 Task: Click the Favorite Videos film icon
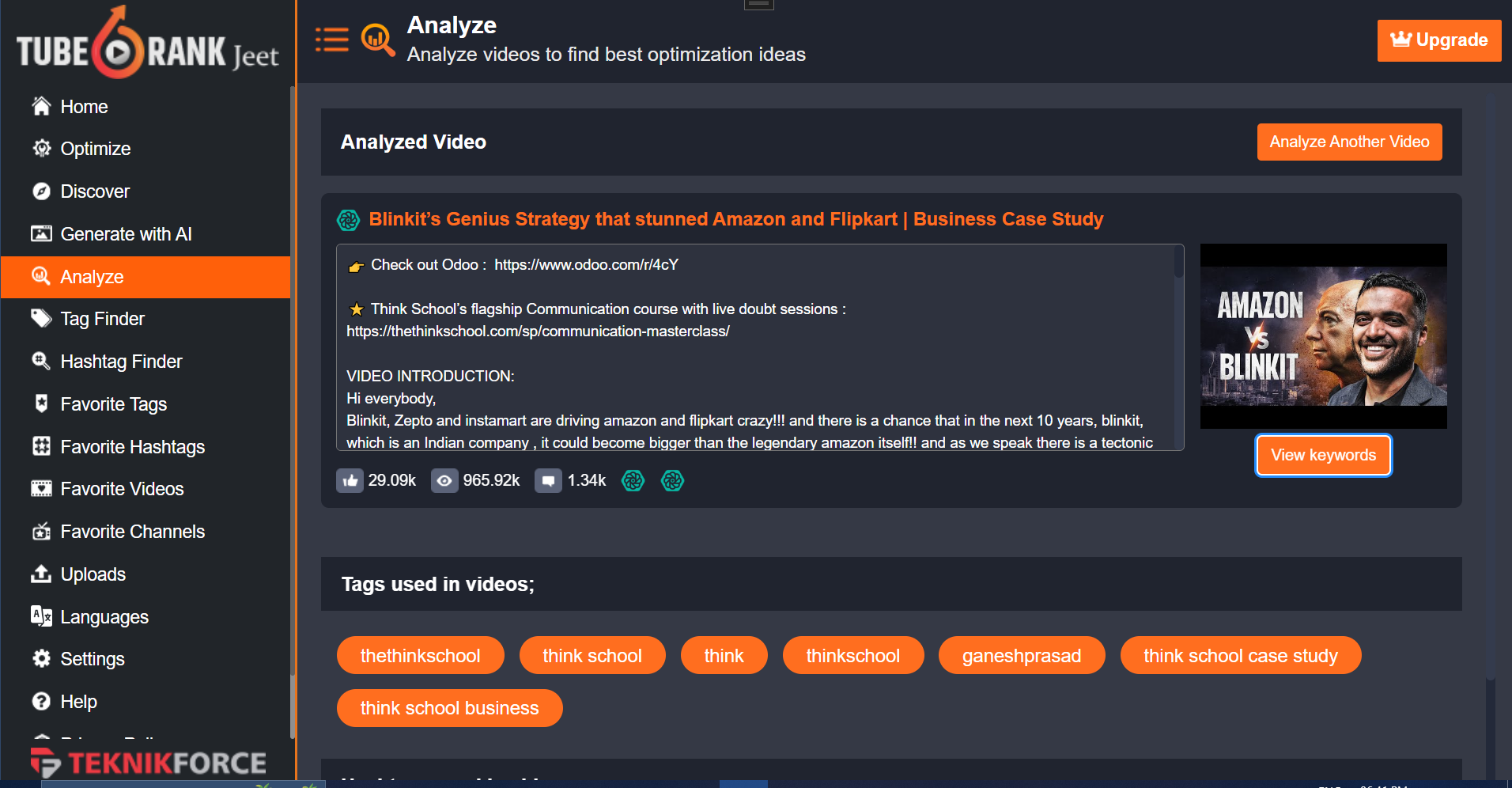click(x=41, y=488)
